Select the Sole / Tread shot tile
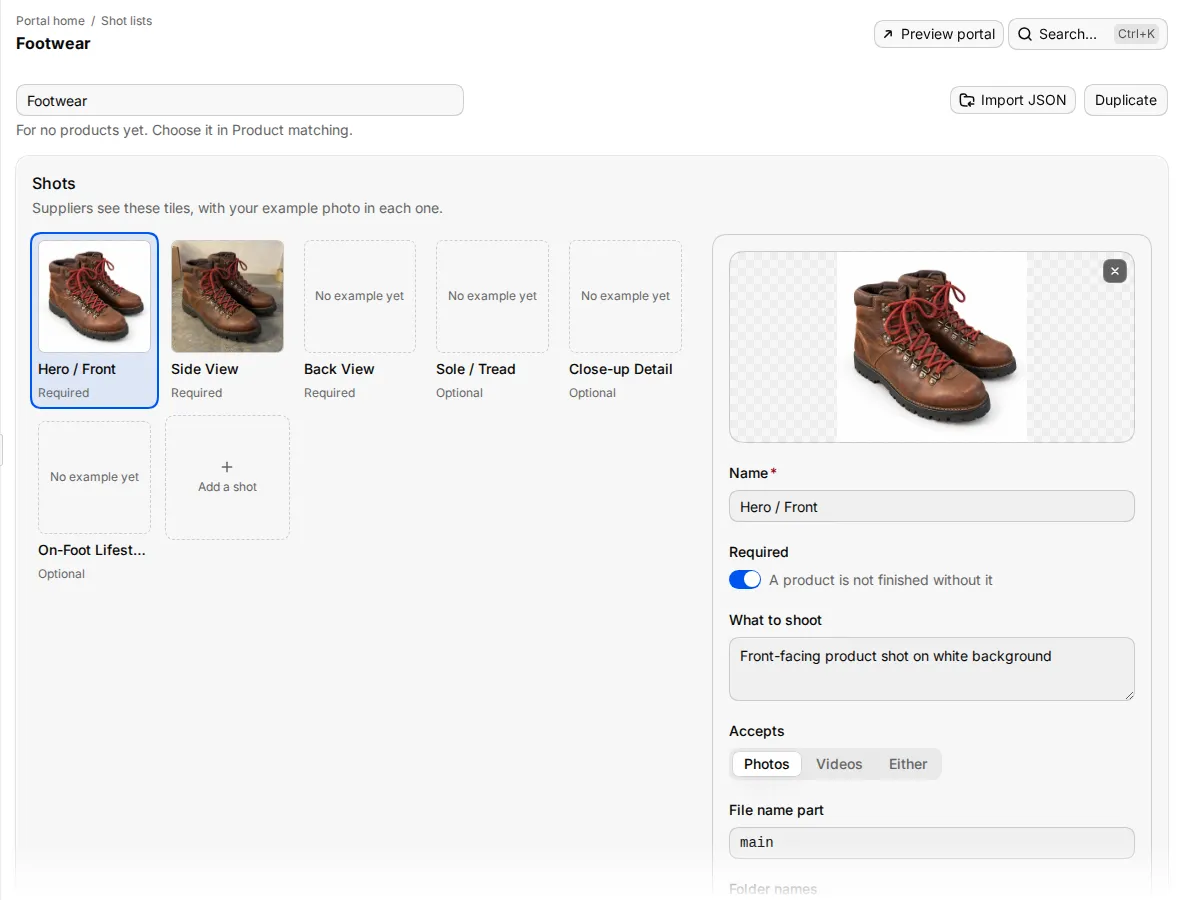 (492, 296)
